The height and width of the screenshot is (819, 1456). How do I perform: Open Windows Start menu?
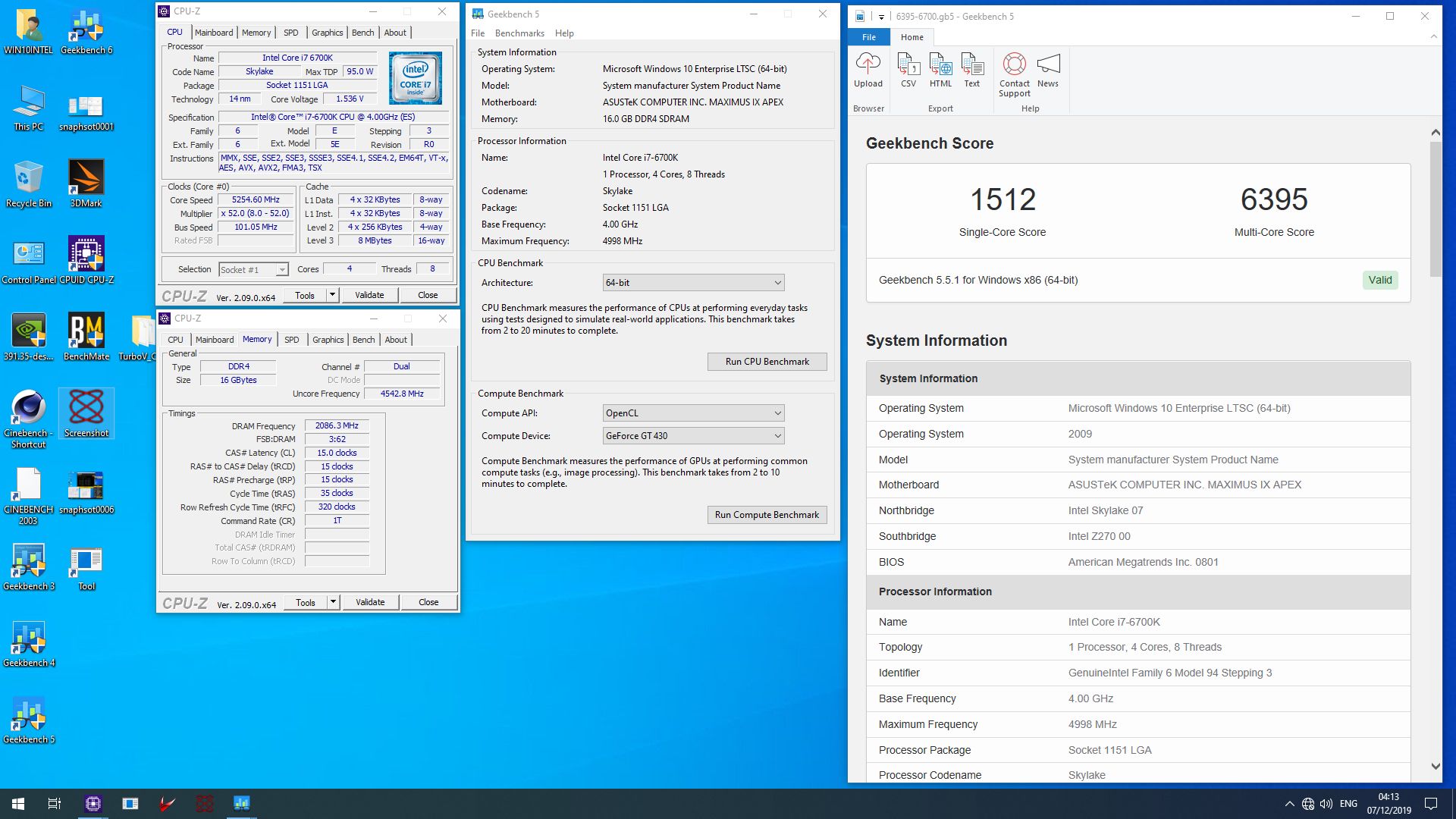pyautogui.click(x=18, y=804)
